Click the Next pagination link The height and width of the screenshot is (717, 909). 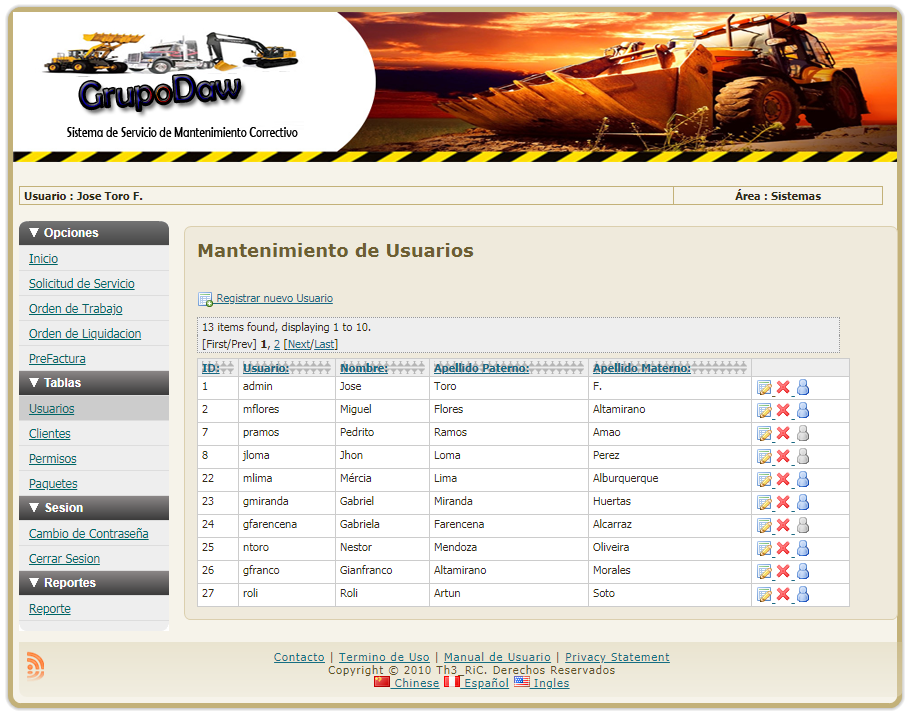[299, 344]
